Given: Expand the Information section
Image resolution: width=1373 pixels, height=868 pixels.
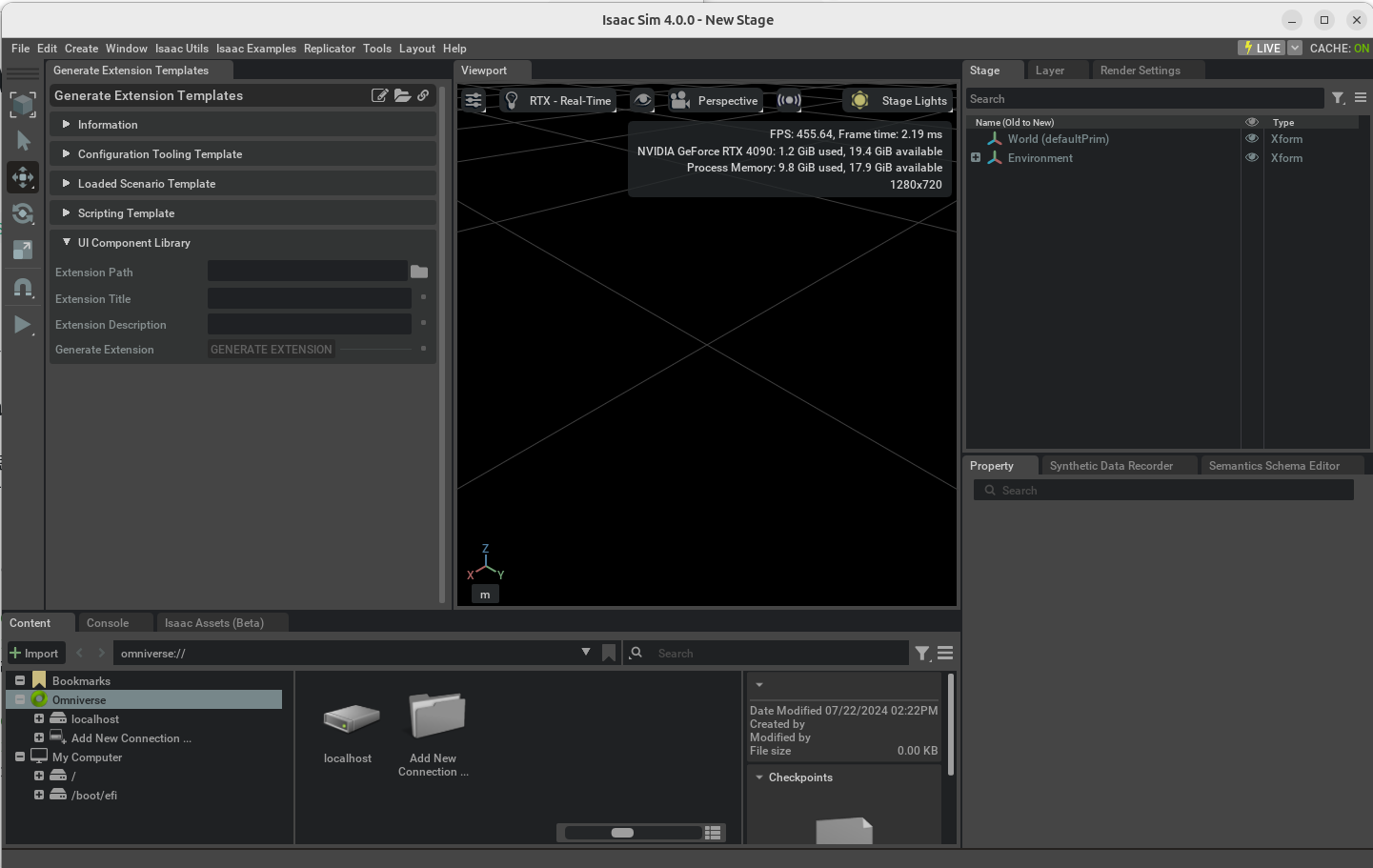Looking at the screenshot, I should [x=243, y=125].
